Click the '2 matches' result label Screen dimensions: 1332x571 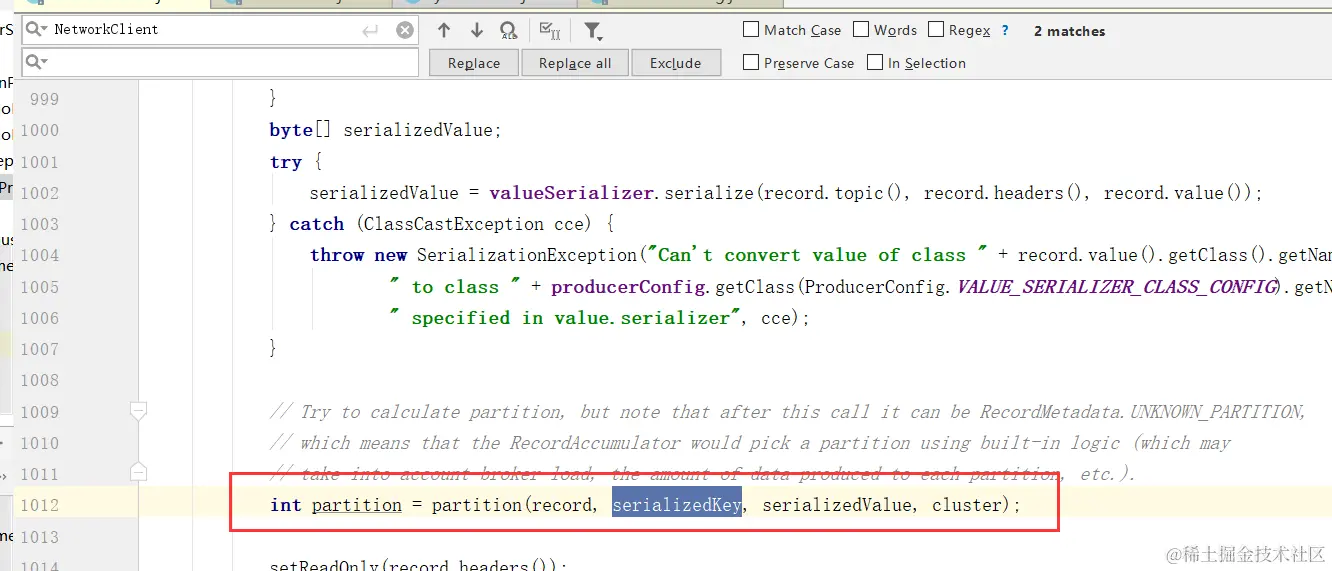pos(1069,31)
